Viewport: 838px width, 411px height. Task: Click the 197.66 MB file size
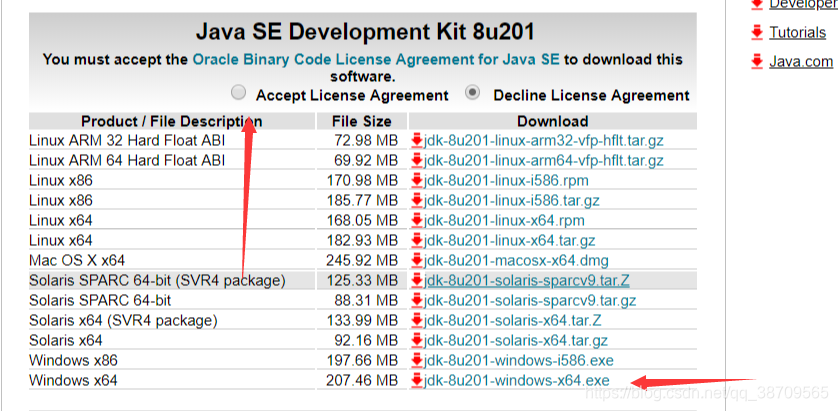tap(362, 360)
